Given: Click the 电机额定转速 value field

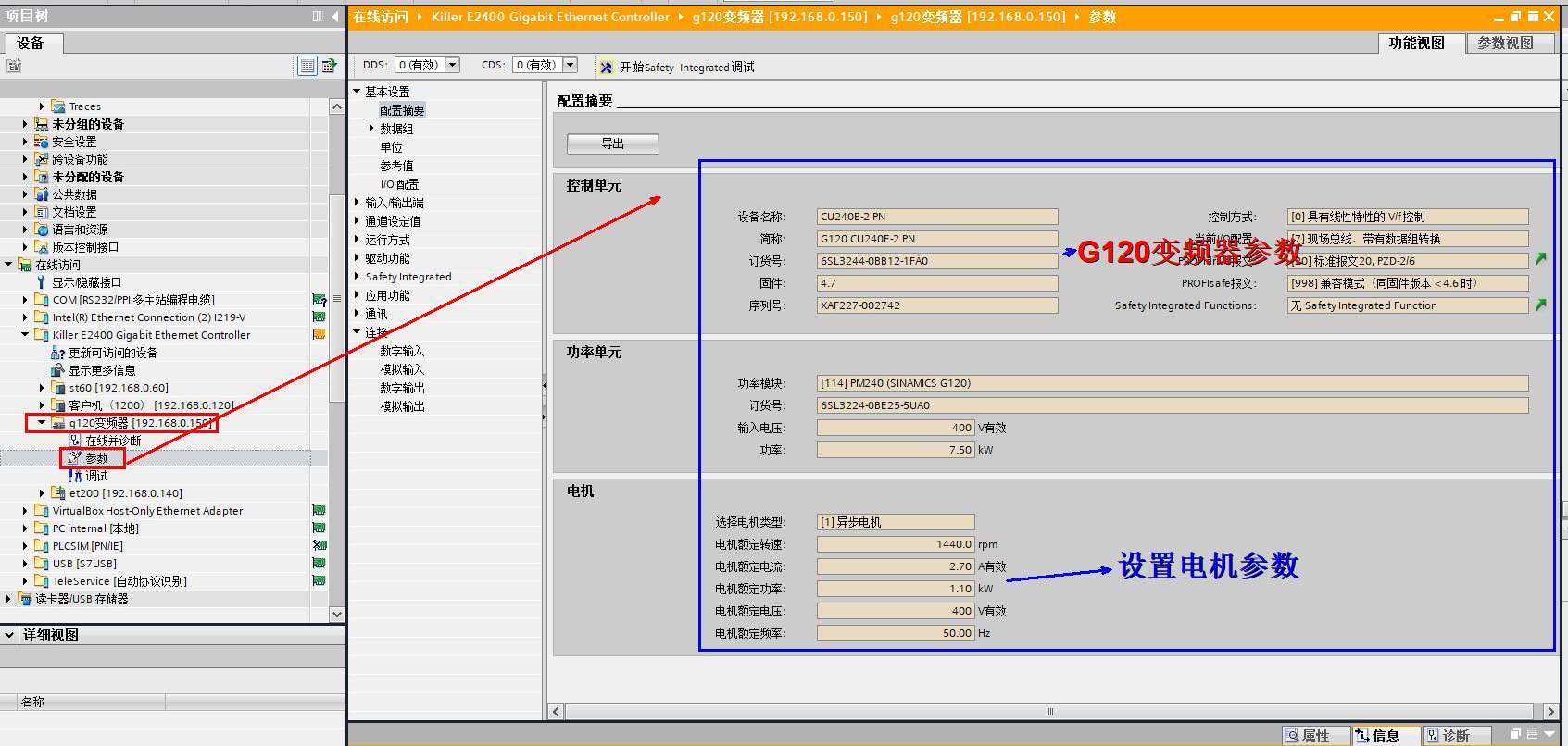Looking at the screenshot, I should tap(895, 544).
